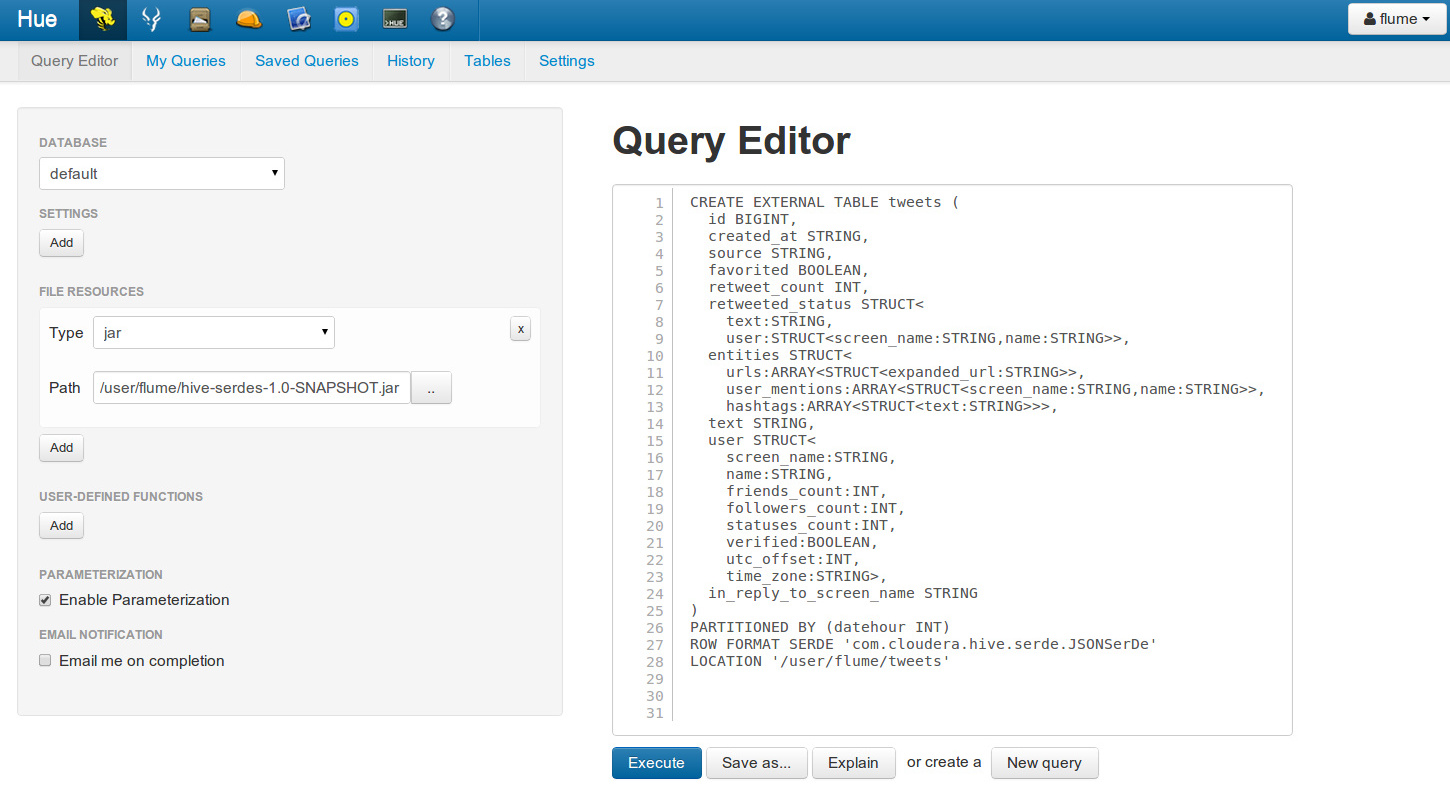This screenshot has height=788, width=1450.
Task: Click the Explain button
Action: (x=853, y=763)
